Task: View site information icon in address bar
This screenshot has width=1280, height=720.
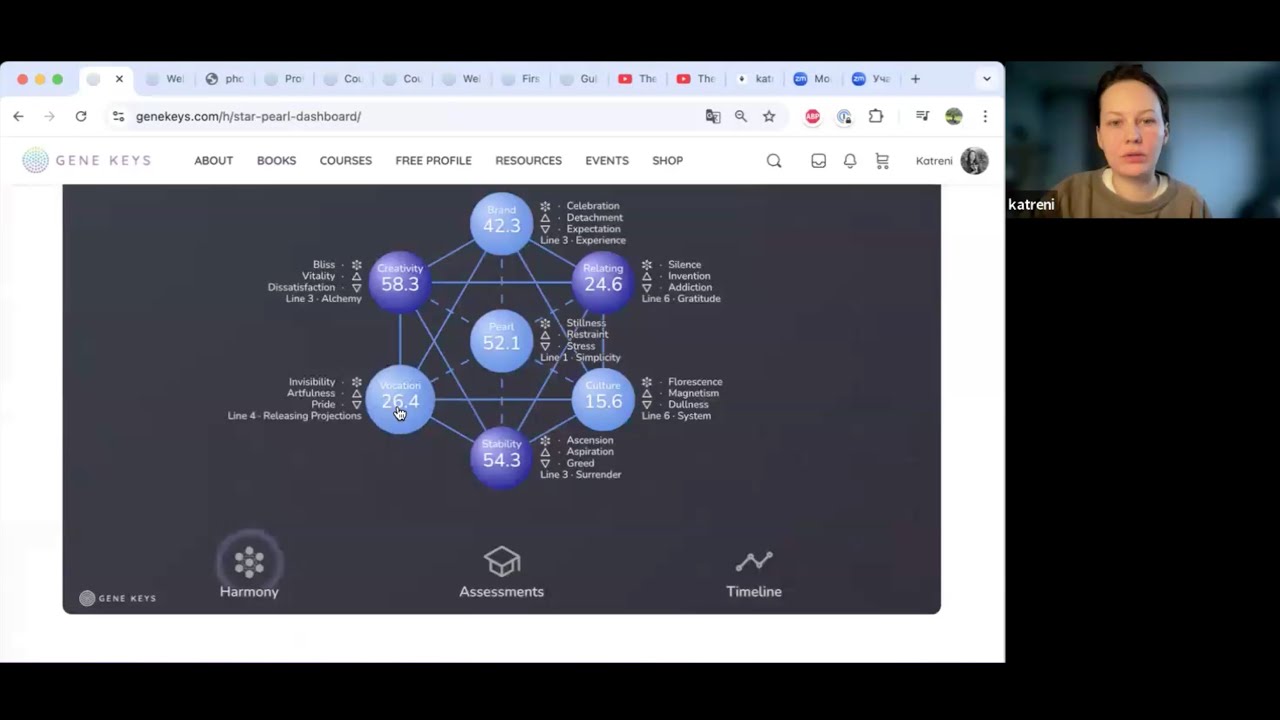Action: (118, 116)
